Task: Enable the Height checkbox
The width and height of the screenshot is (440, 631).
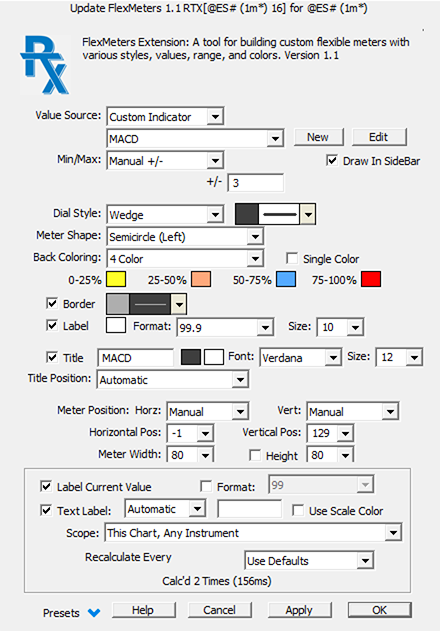Action: pyautogui.click(x=254, y=455)
